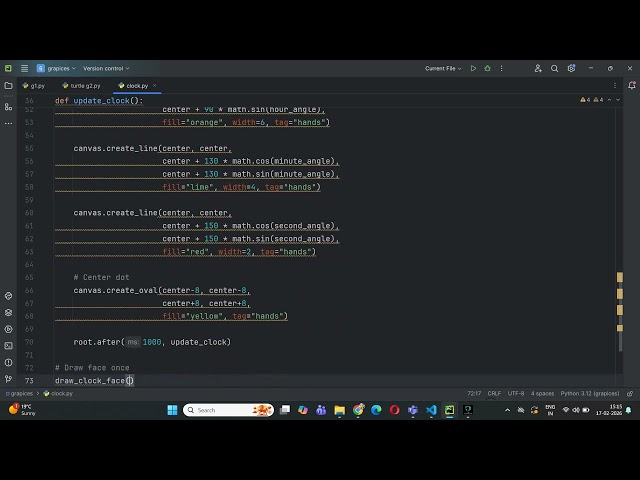Click the yellow warnings count indicator
Screen dimensions: 640x480
tap(585, 100)
